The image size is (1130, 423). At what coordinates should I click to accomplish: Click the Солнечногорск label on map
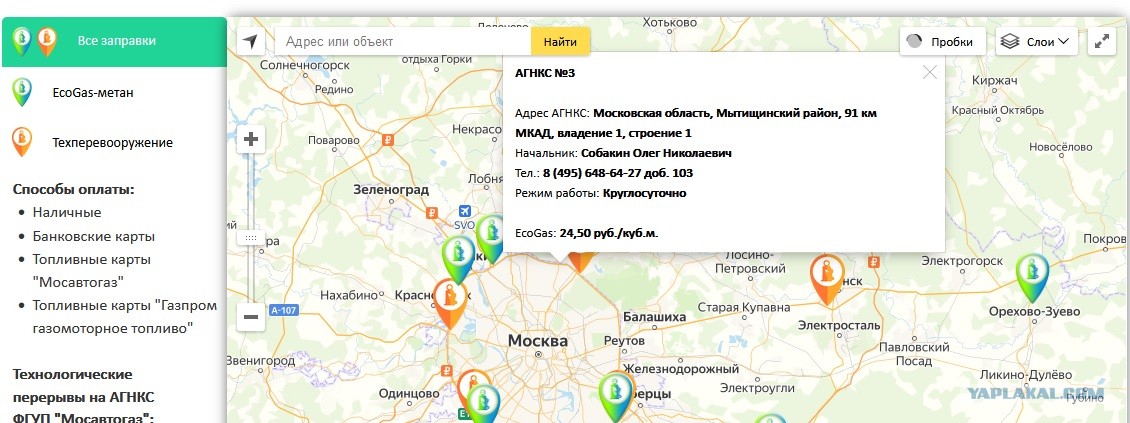[x=304, y=65]
